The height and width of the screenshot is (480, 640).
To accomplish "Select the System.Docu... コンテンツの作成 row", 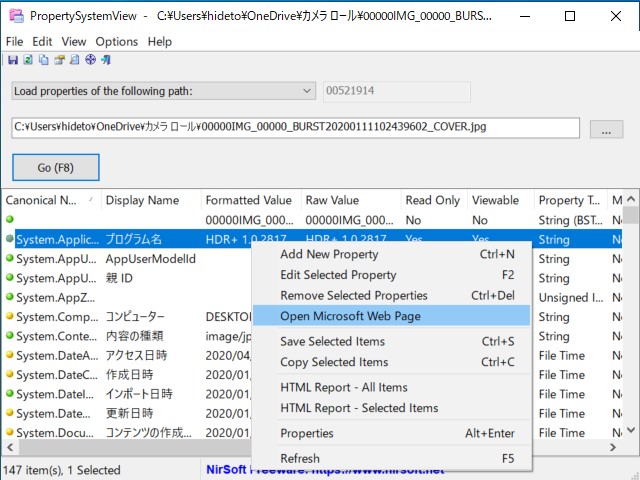I will point(129,433).
